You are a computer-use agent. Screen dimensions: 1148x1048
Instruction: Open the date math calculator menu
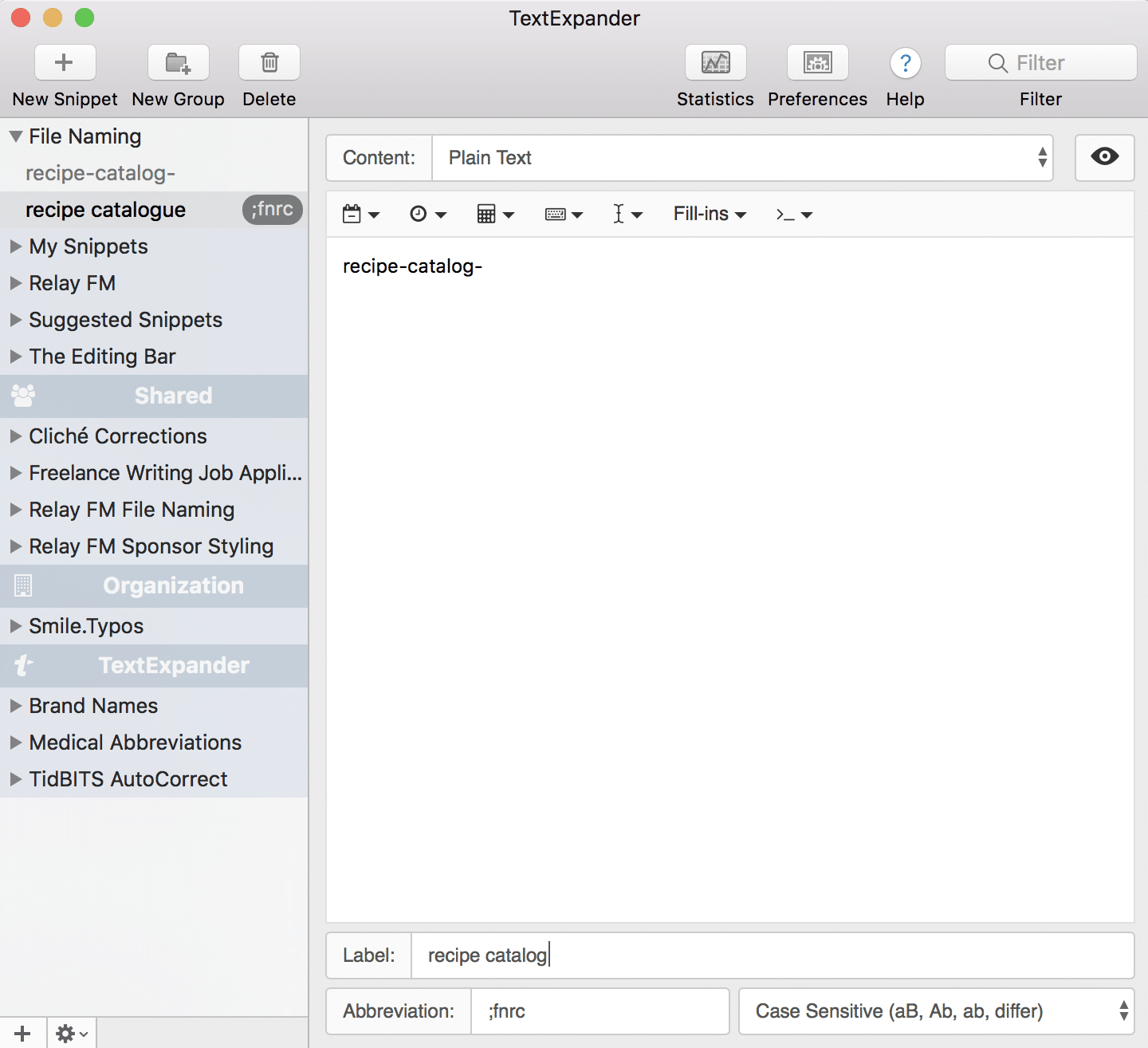pyautogui.click(x=495, y=214)
